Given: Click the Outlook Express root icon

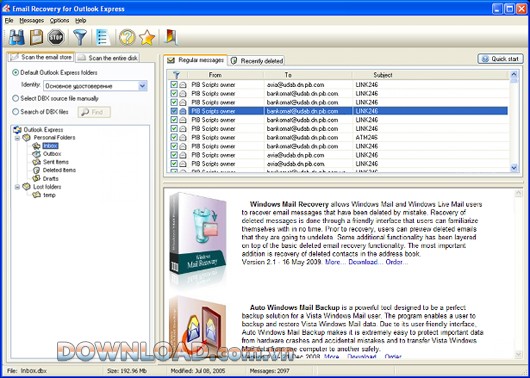Looking at the screenshot, I should (x=18, y=129).
